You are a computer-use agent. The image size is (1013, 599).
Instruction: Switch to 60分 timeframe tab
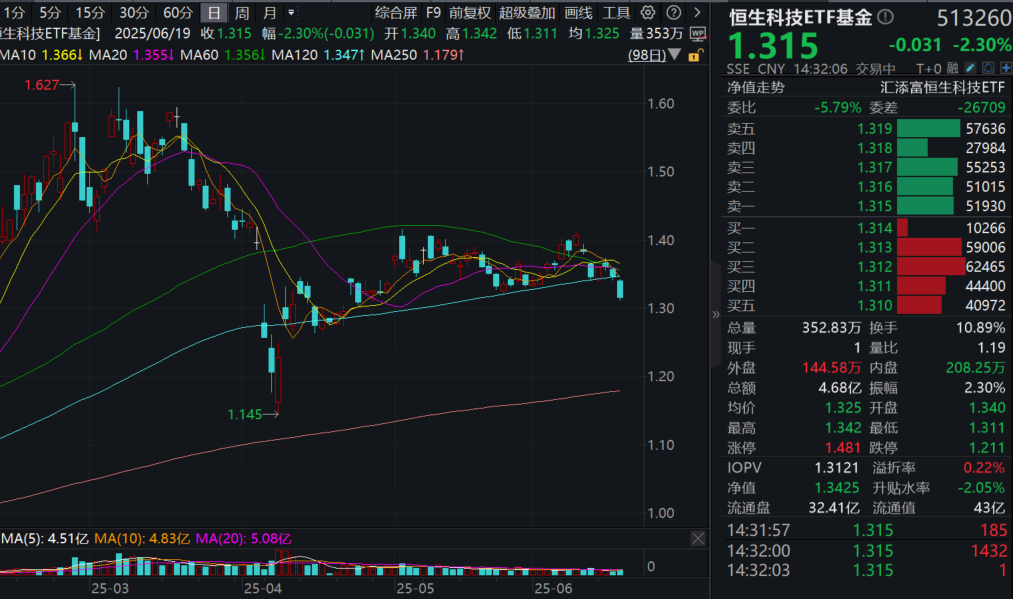178,13
